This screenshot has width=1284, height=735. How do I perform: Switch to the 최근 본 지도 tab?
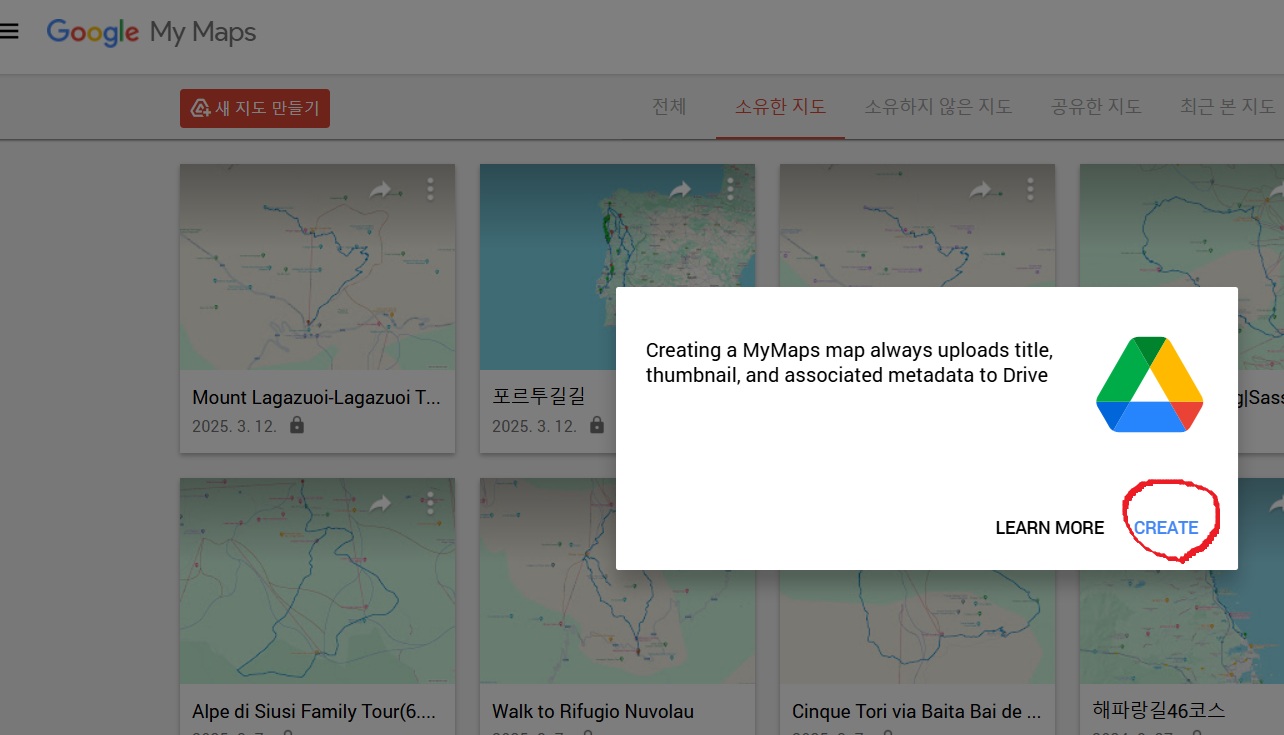[x=1227, y=106]
